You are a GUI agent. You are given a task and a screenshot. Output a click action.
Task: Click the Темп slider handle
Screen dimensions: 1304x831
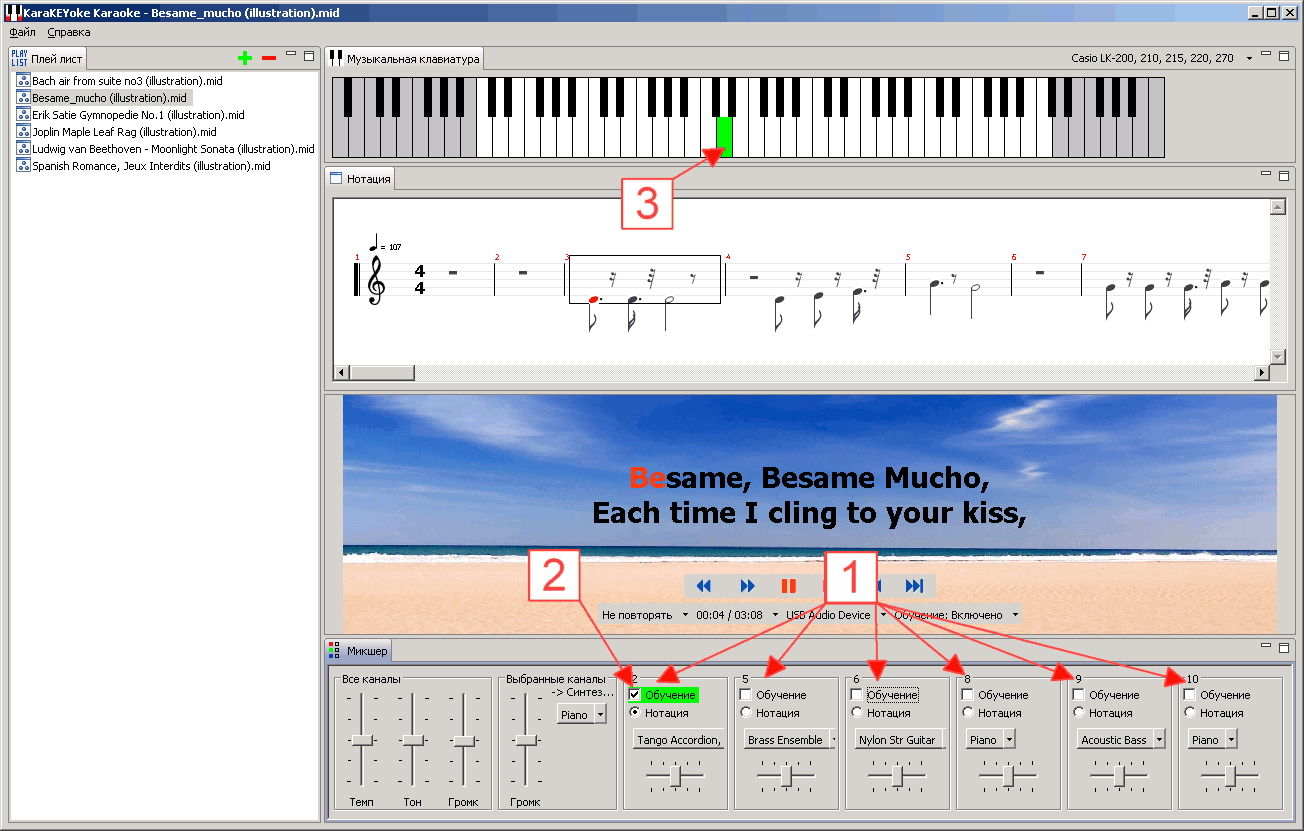click(361, 740)
